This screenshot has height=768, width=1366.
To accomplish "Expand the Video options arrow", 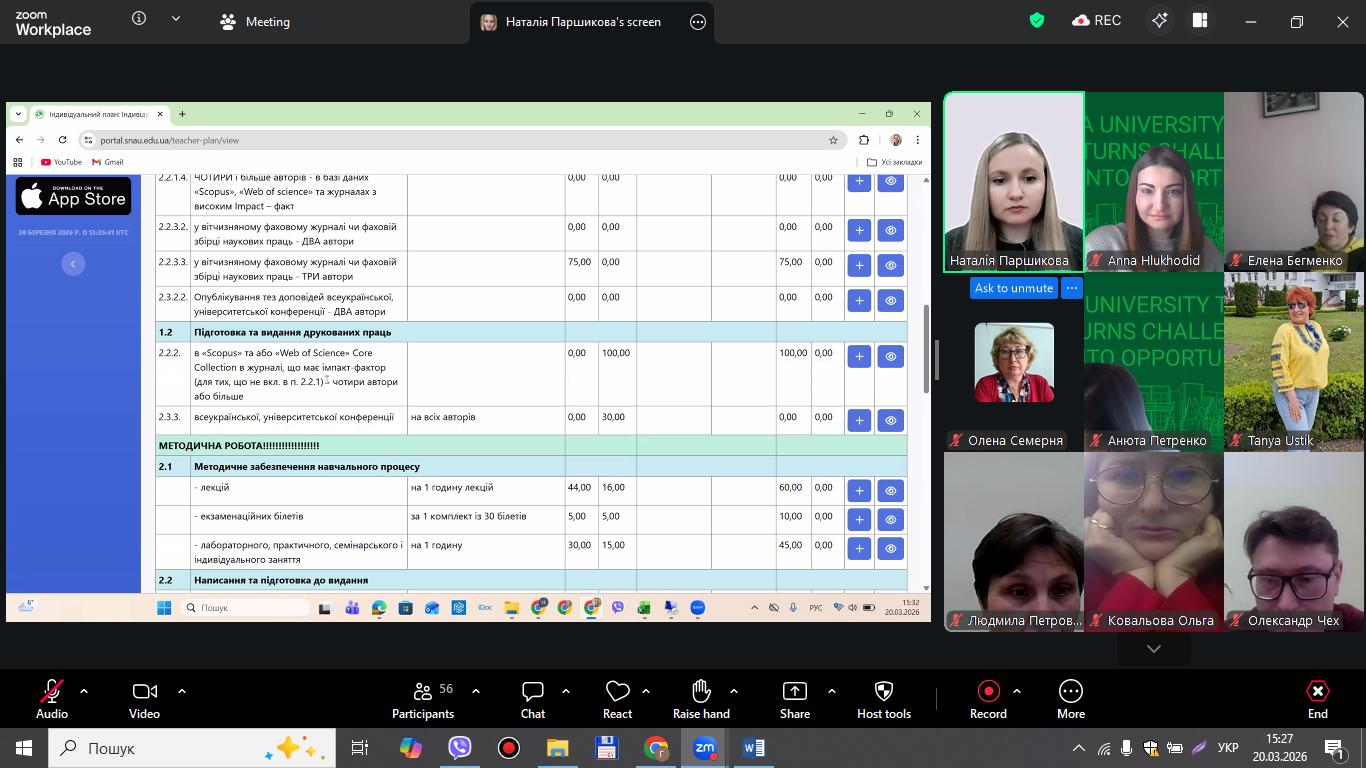I will click(x=182, y=691).
